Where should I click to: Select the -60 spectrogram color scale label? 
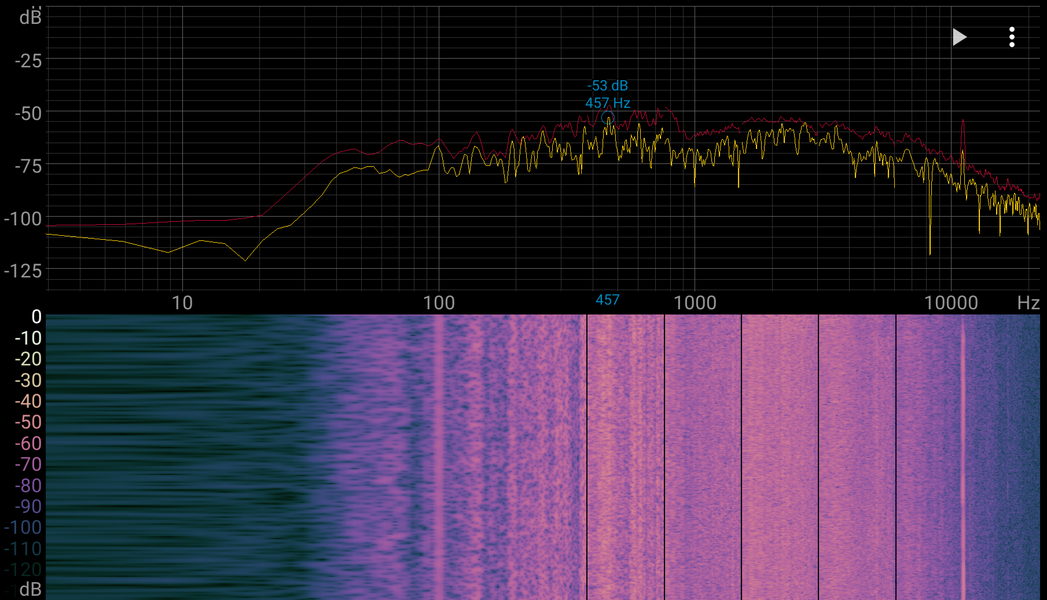[x=28, y=443]
